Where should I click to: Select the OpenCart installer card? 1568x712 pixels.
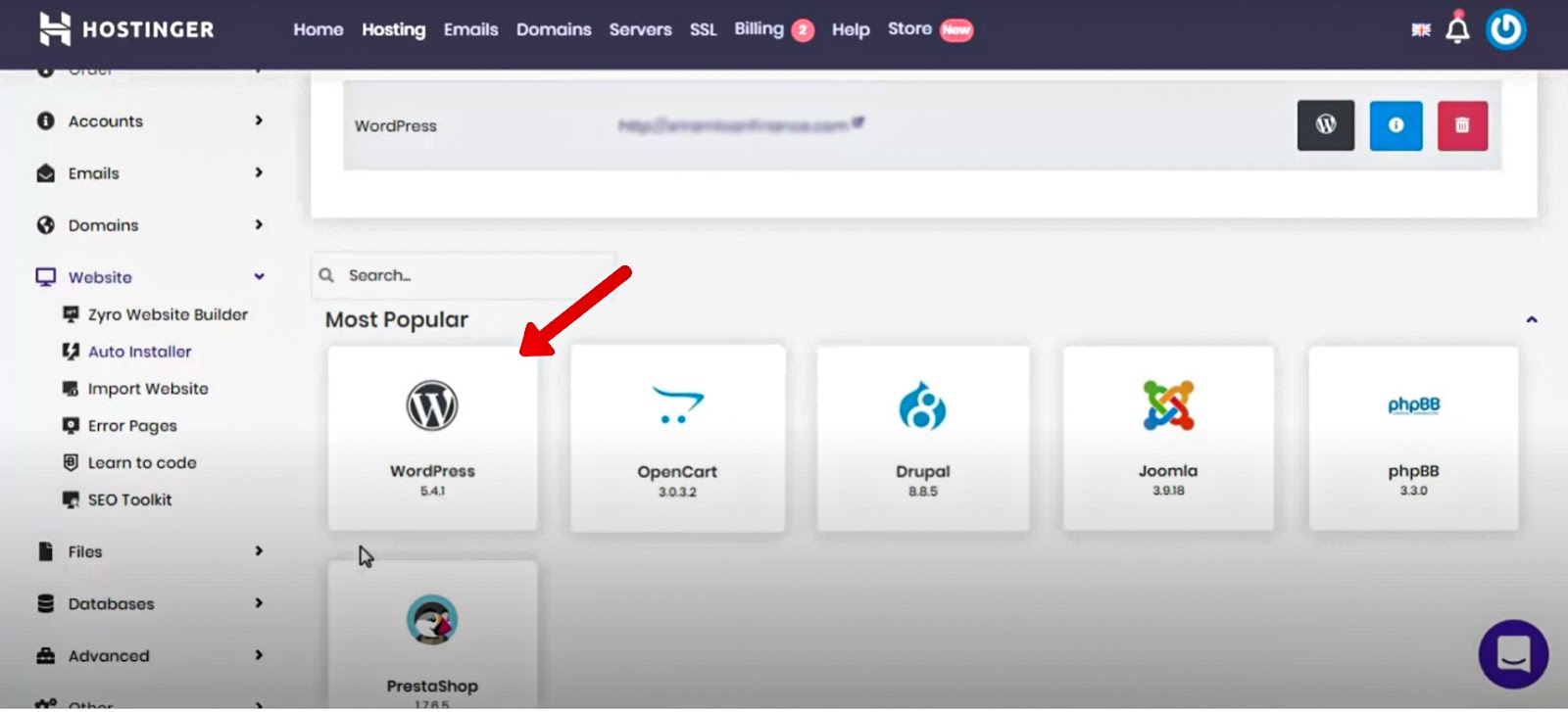pyautogui.click(x=677, y=438)
